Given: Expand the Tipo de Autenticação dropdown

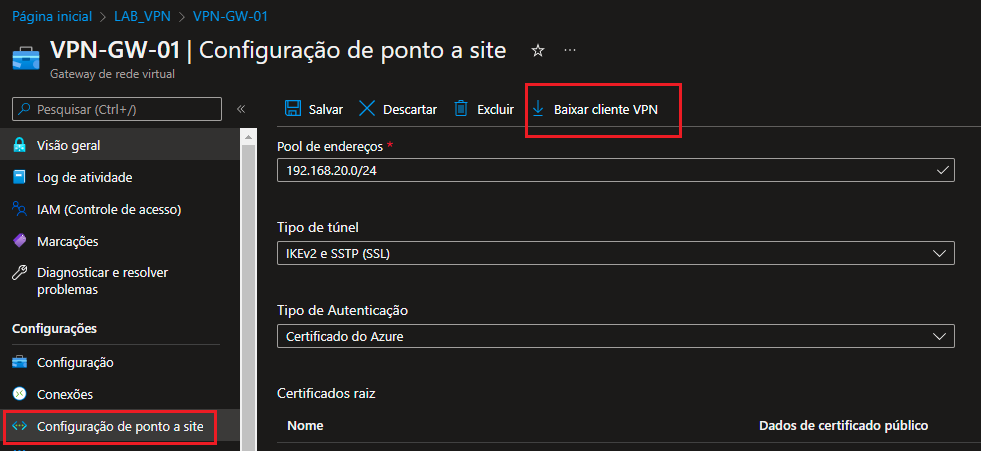Looking at the screenshot, I should pos(615,336).
